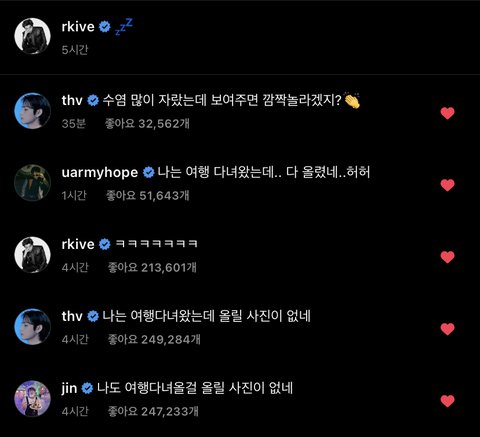The width and height of the screenshot is (480, 437).
Task: Open thv's avatar on 35분 comment
Action: click(32, 111)
